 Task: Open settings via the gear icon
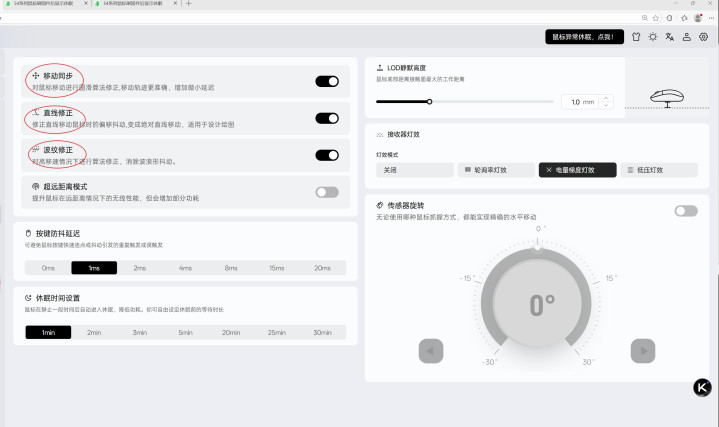pyautogui.click(x=704, y=37)
